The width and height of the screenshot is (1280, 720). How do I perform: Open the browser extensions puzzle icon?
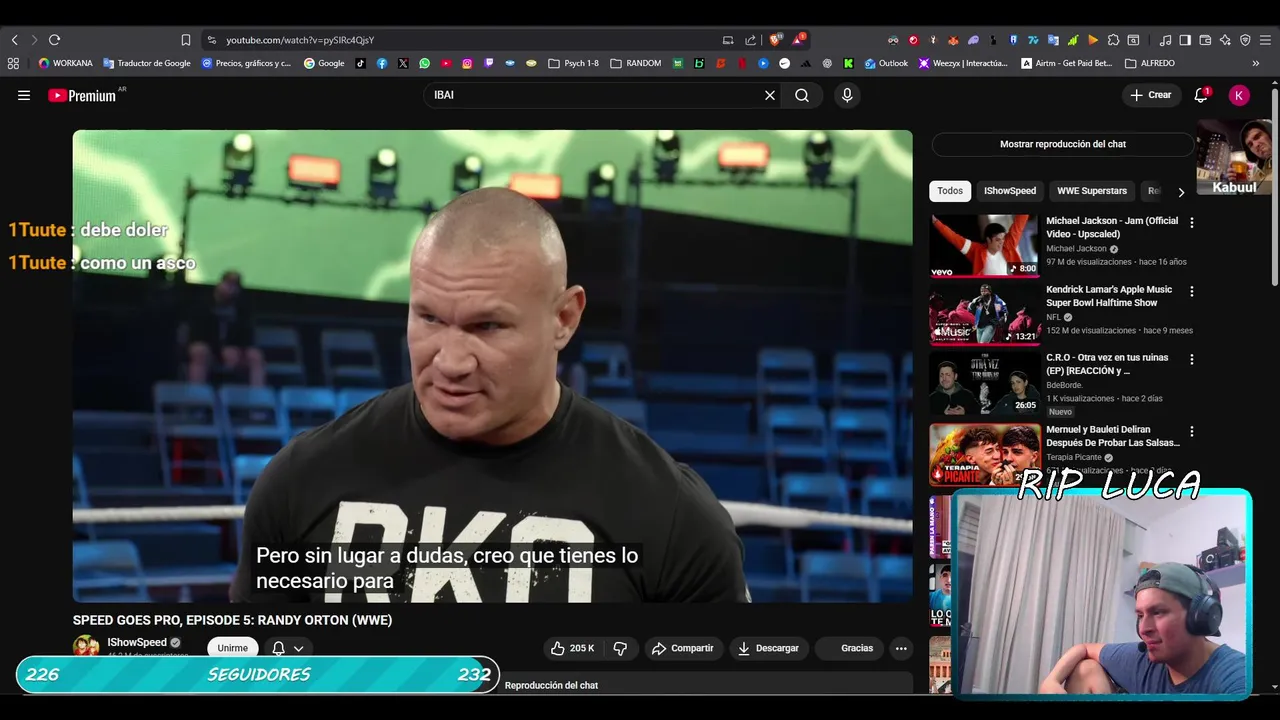pos(1113,40)
